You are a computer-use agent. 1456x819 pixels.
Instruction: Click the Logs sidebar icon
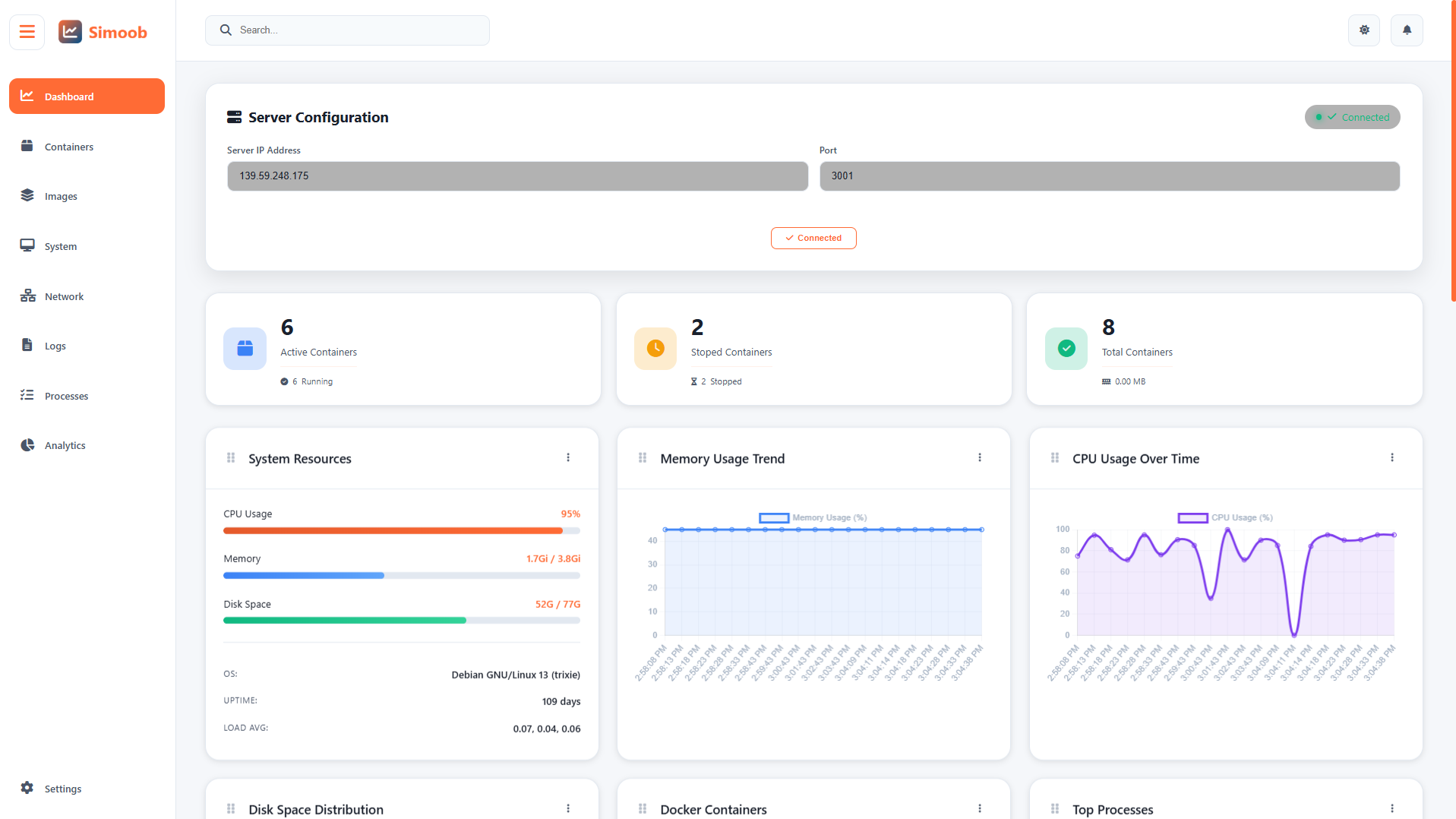(x=27, y=346)
